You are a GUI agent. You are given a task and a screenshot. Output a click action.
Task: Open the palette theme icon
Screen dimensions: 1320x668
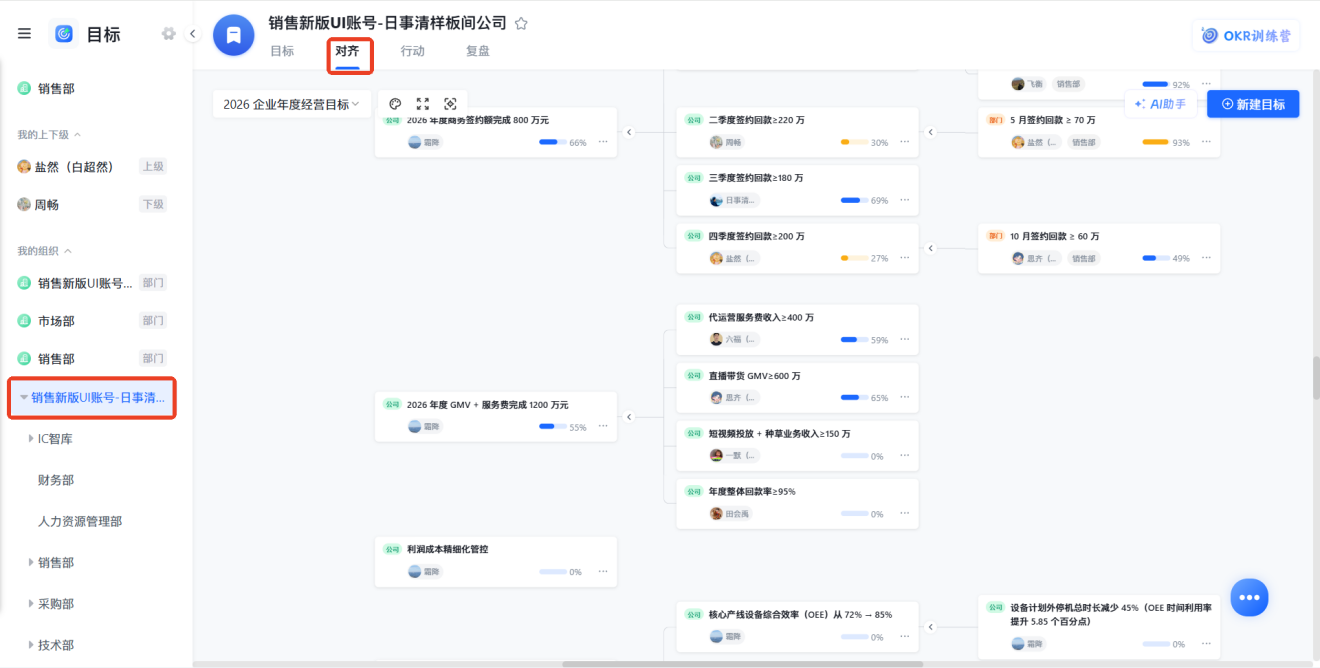tap(395, 104)
